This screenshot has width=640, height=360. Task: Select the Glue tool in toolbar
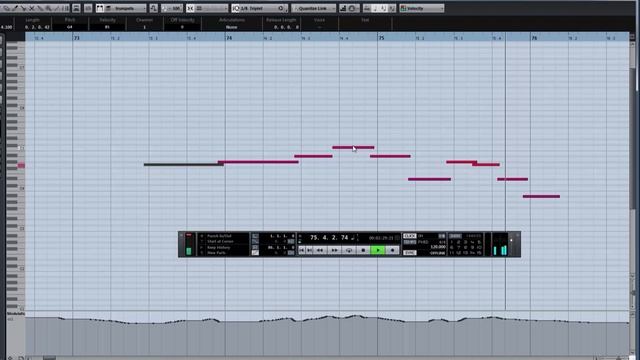click(x=40, y=8)
